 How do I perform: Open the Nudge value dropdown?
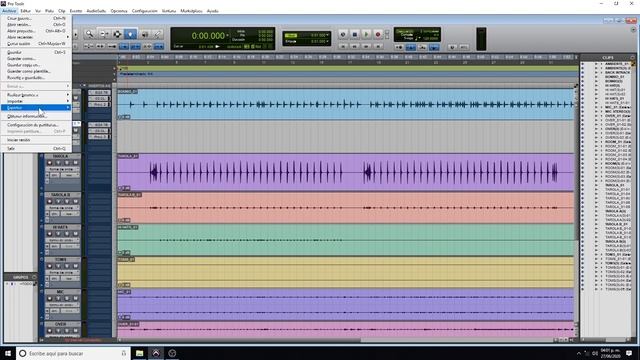pyautogui.click(x=327, y=41)
